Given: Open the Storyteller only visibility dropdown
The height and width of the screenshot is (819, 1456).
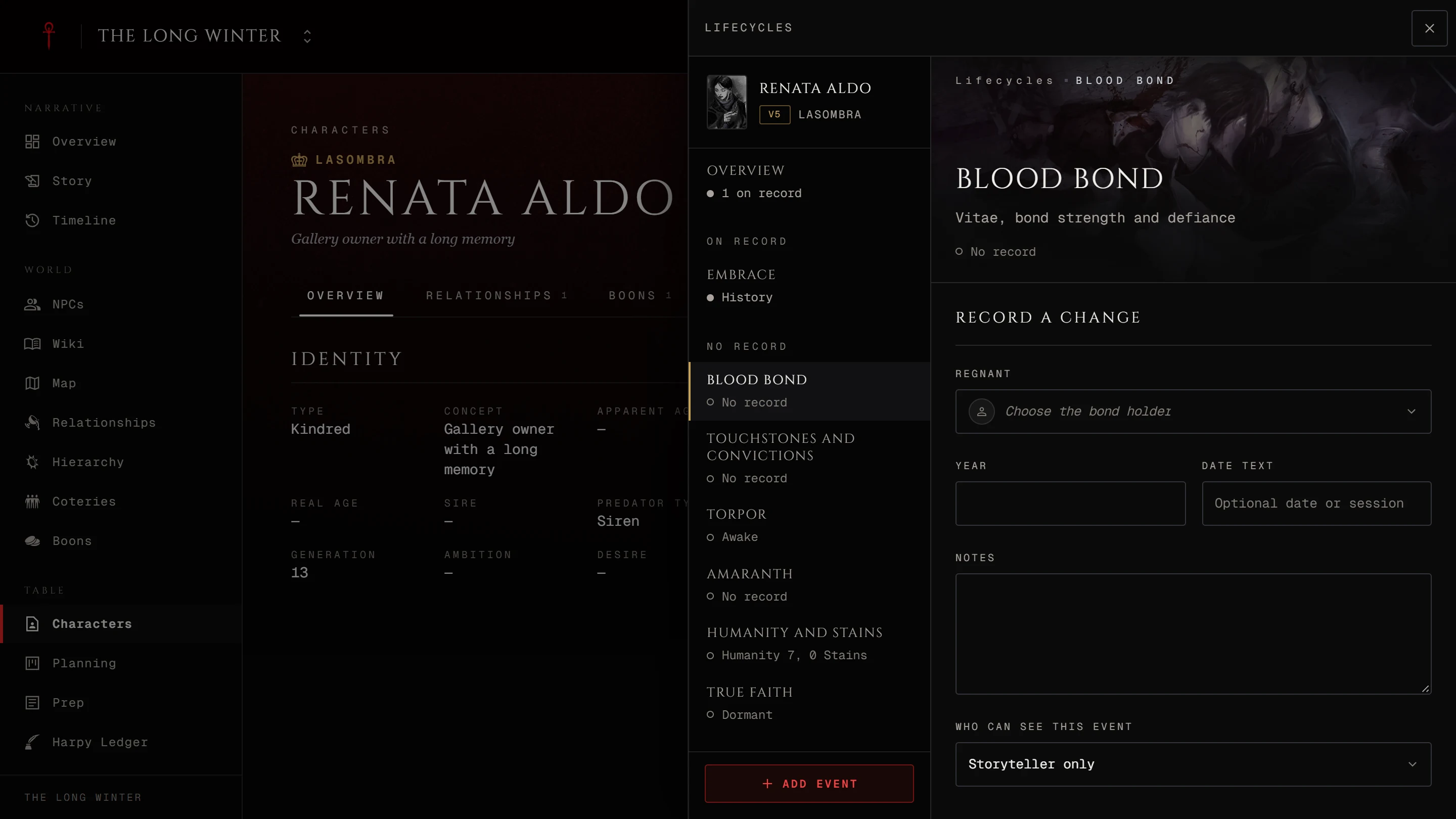Looking at the screenshot, I should pyautogui.click(x=1193, y=764).
